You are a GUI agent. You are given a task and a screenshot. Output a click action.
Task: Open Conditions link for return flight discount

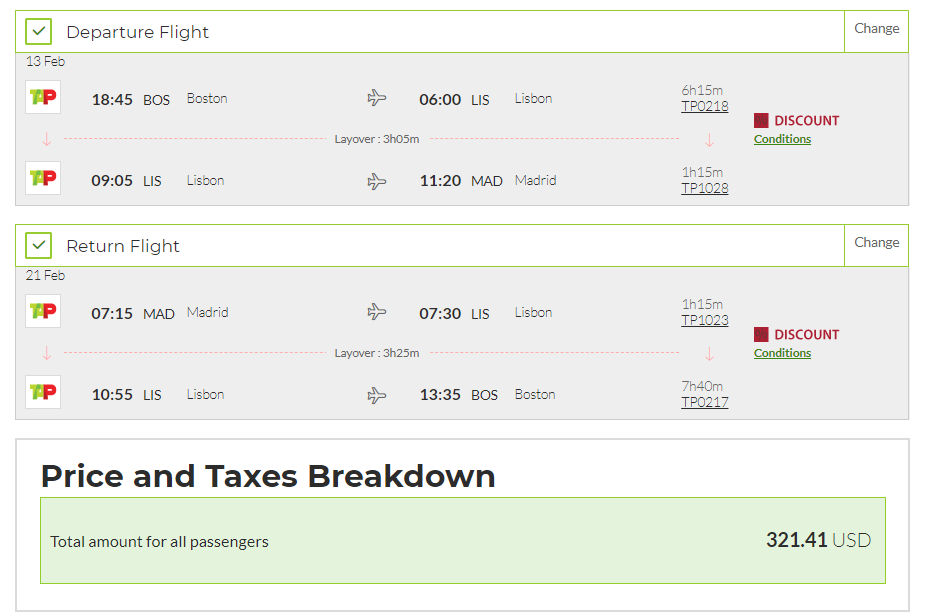click(782, 353)
